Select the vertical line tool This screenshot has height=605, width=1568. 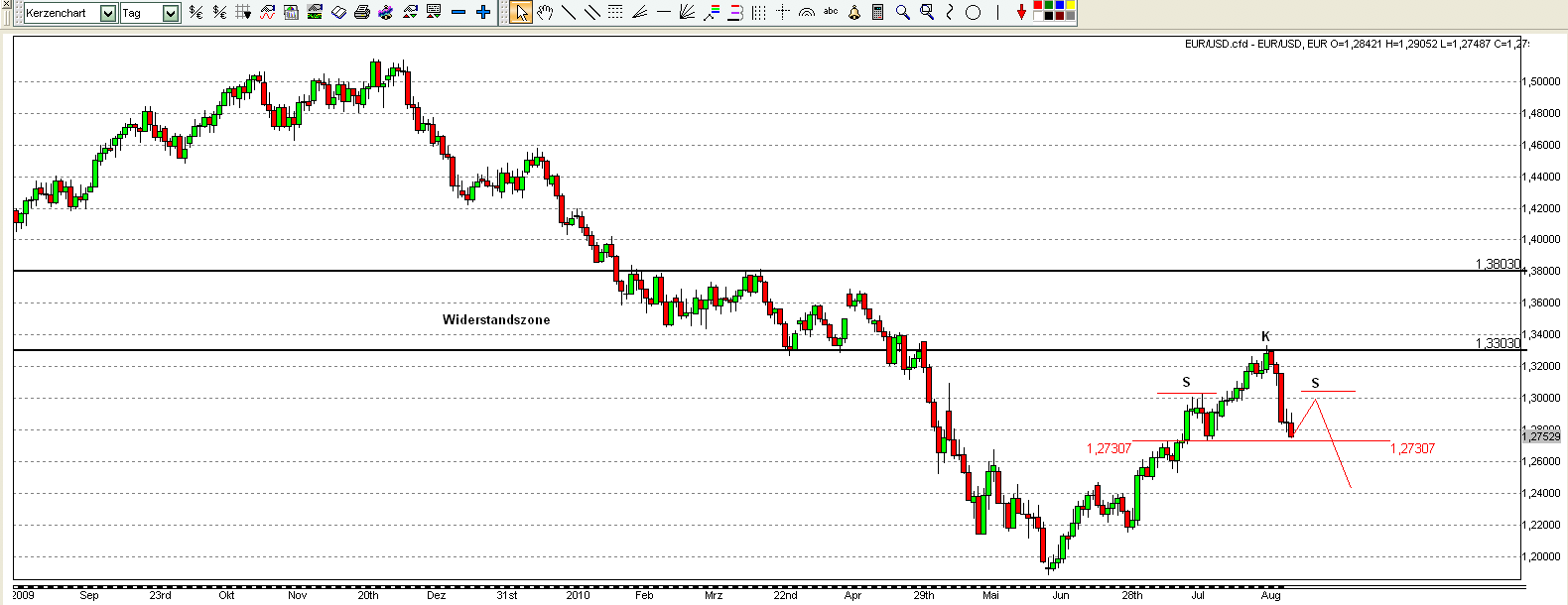[997, 12]
